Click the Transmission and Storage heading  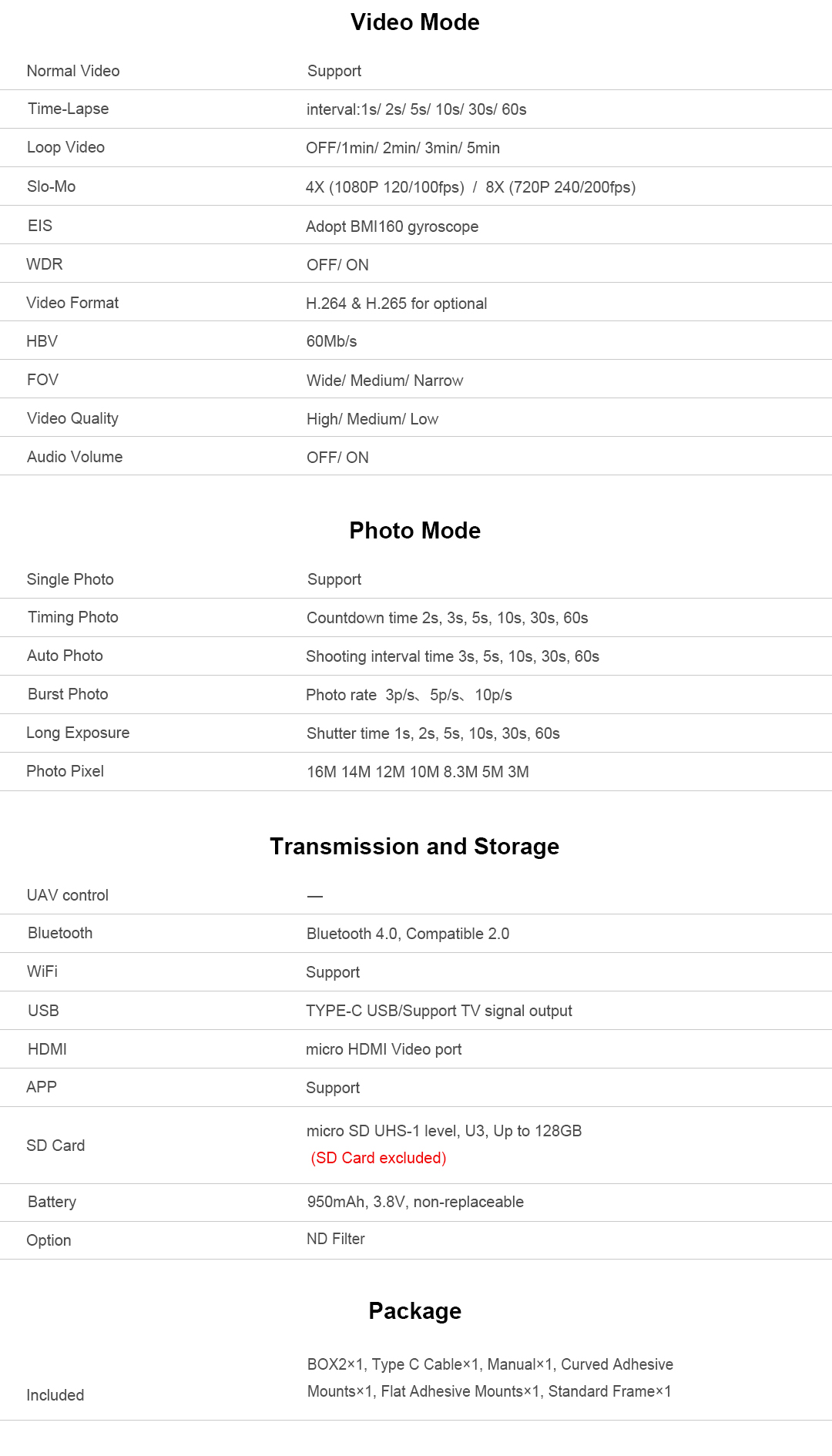tap(414, 847)
